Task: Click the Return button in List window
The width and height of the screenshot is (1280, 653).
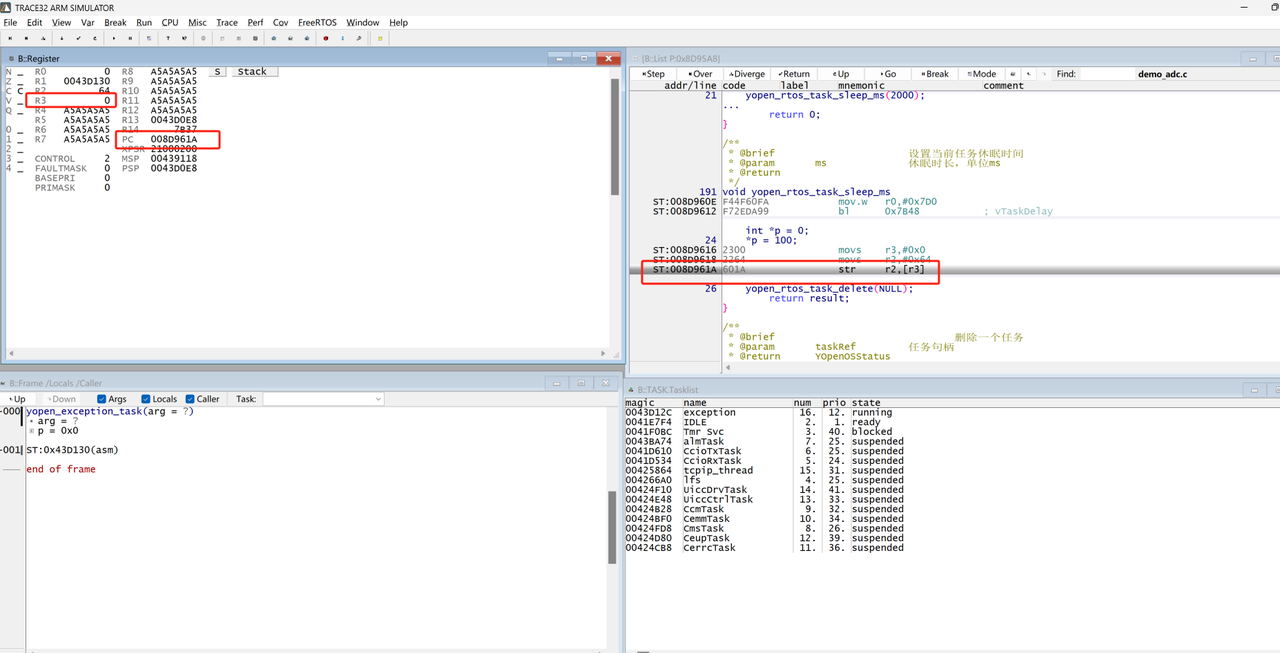Action: (795, 74)
